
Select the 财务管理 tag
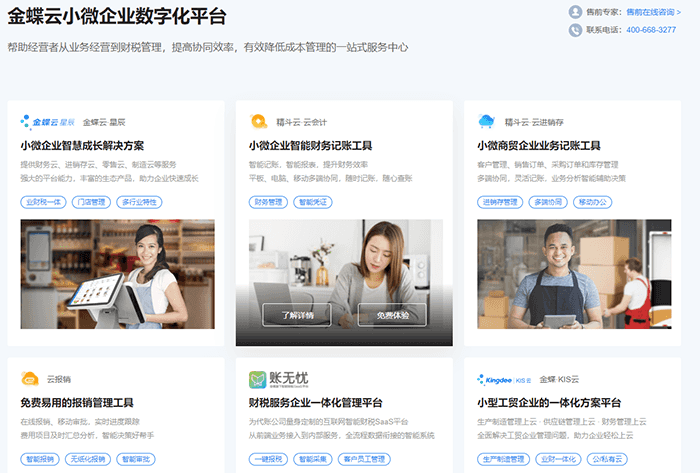pyautogui.click(x=268, y=202)
